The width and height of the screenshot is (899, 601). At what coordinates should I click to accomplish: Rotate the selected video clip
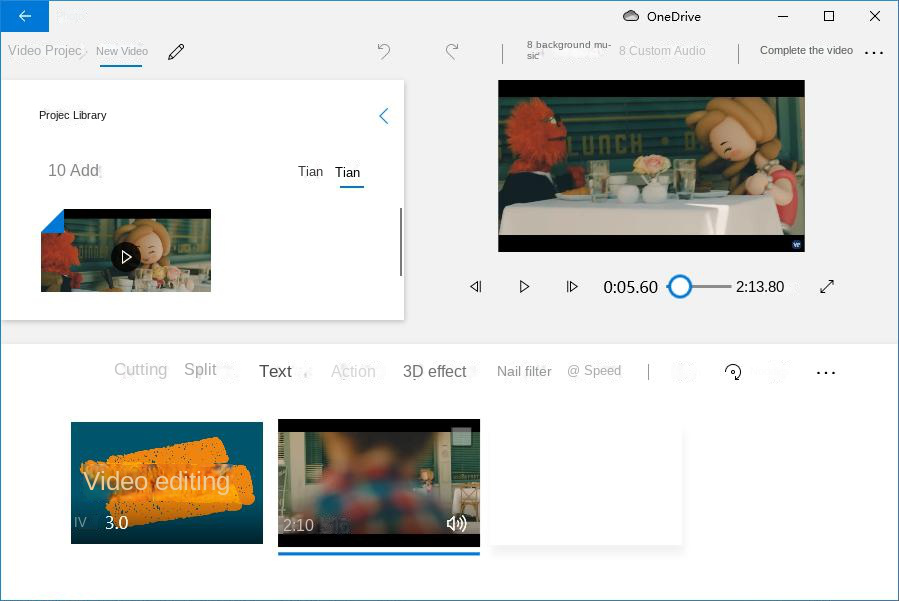[733, 371]
